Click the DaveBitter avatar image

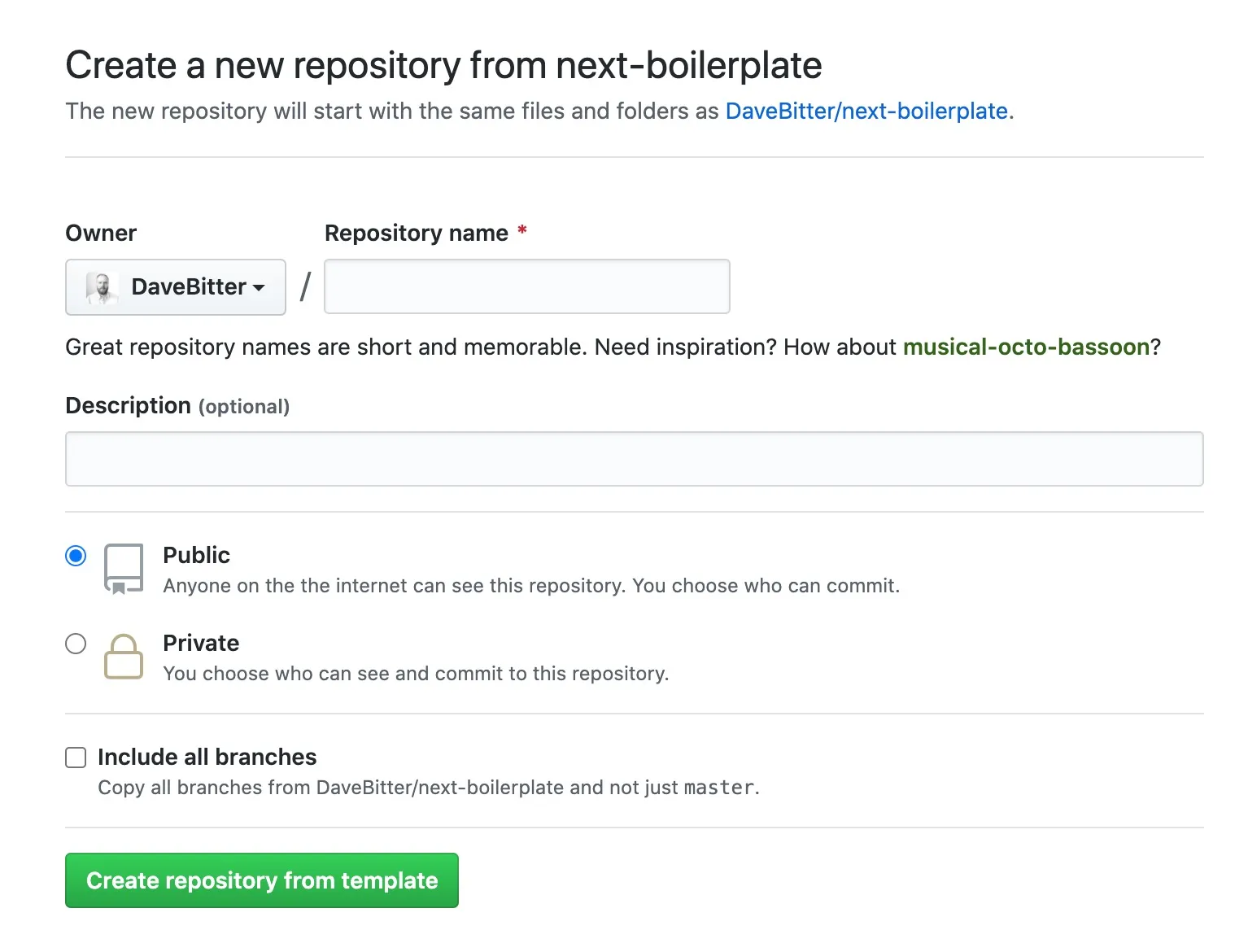coord(100,286)
